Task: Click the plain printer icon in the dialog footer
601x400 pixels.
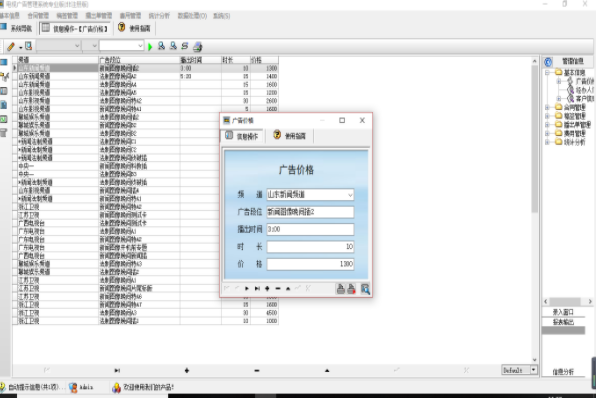Action: [340, 289]
